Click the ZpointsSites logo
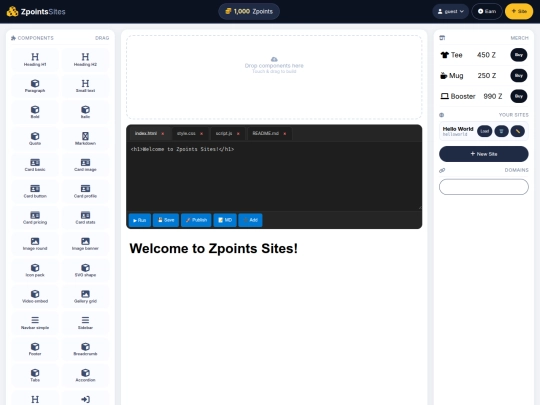Image resolution: width=540 pixels, height=405 pixels. [36, 11]
